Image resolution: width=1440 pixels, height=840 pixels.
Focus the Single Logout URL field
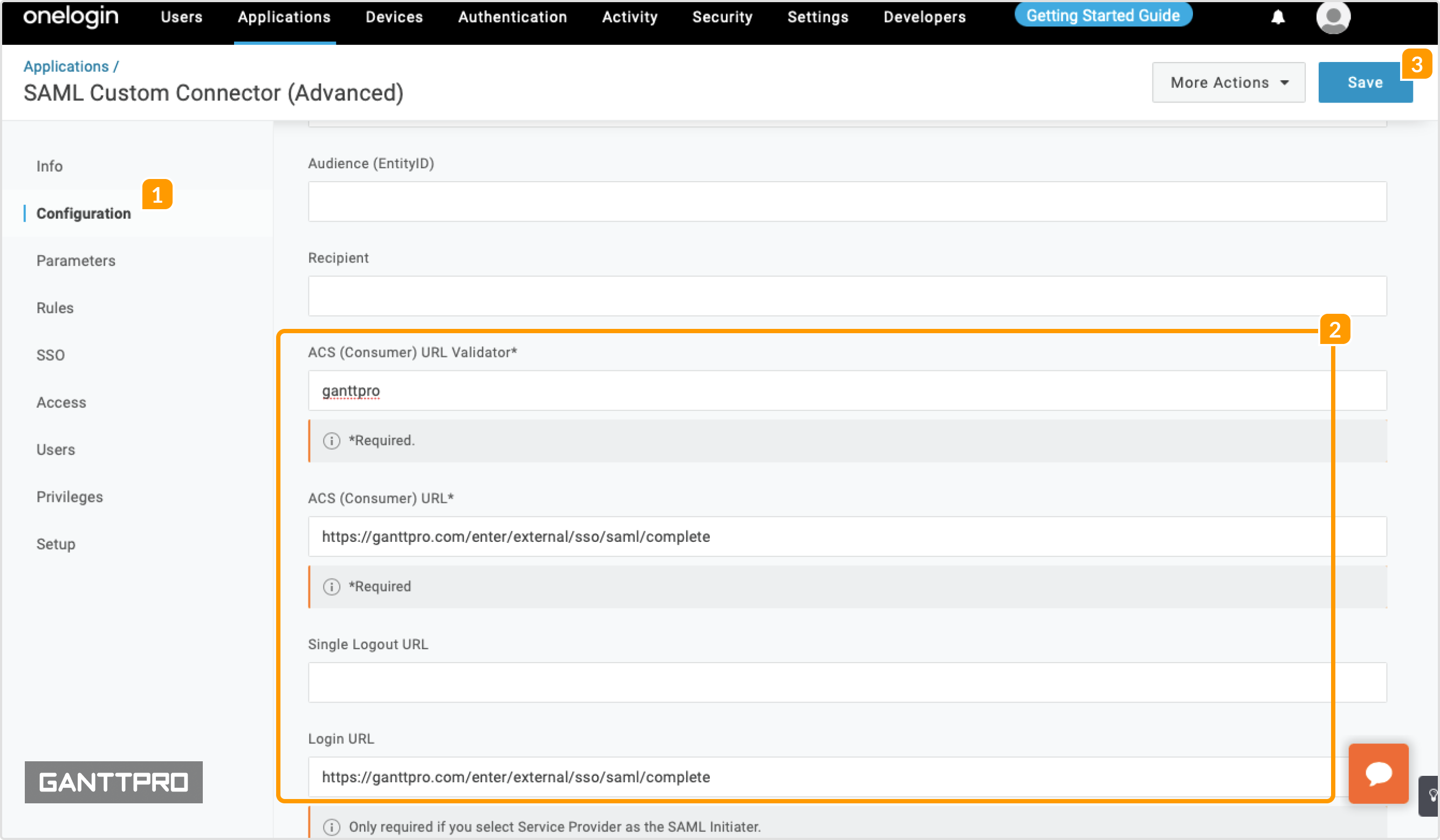click(x=847, y=682)
